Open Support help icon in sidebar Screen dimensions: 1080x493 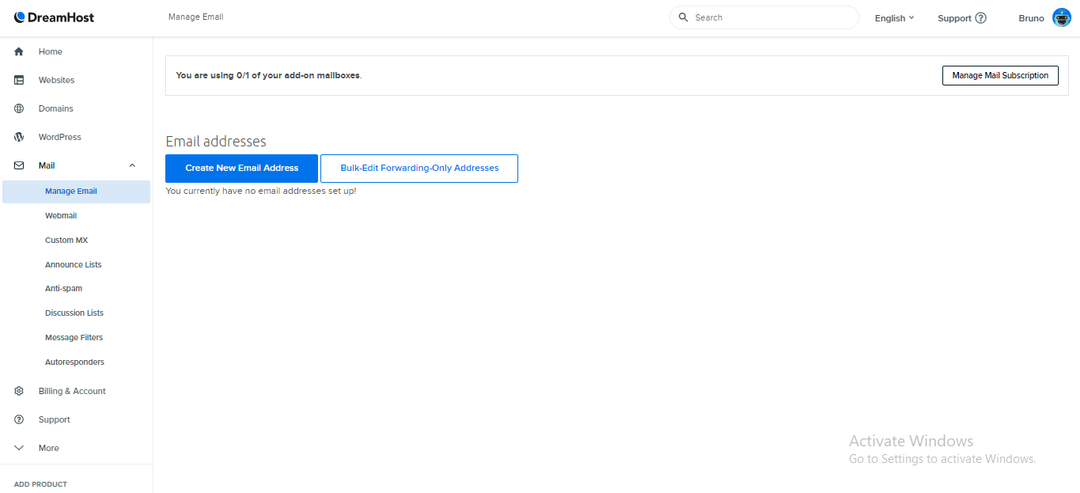19,419
